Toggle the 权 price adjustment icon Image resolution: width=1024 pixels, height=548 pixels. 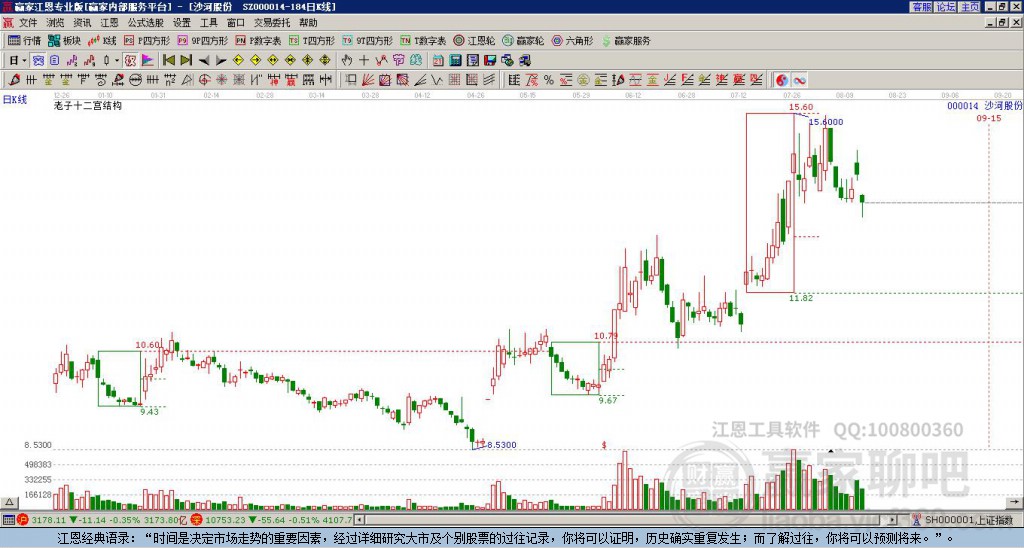click(x=130, y=61)
